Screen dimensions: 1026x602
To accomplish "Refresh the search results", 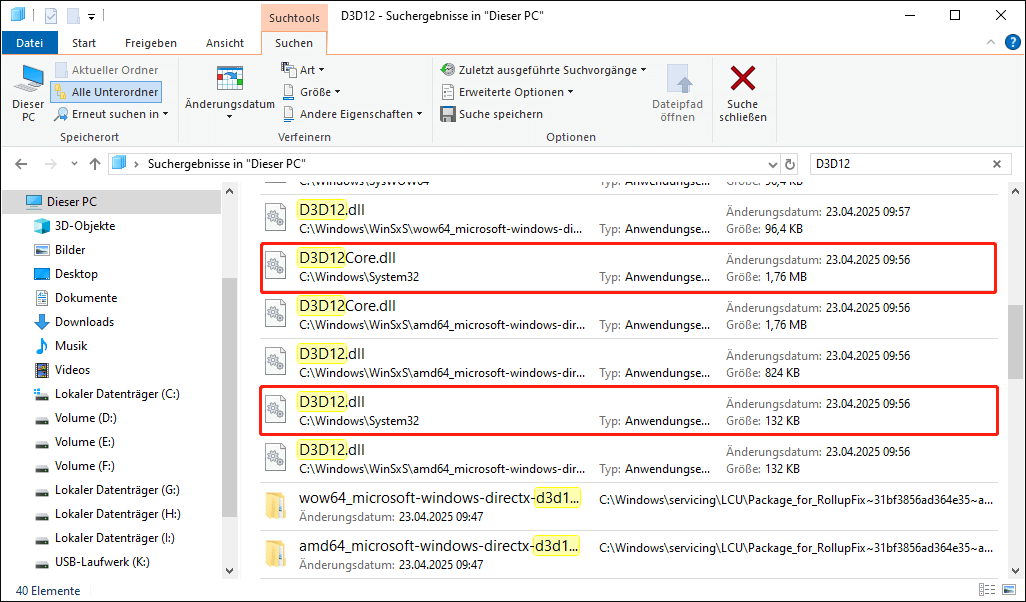I will 790,164.
